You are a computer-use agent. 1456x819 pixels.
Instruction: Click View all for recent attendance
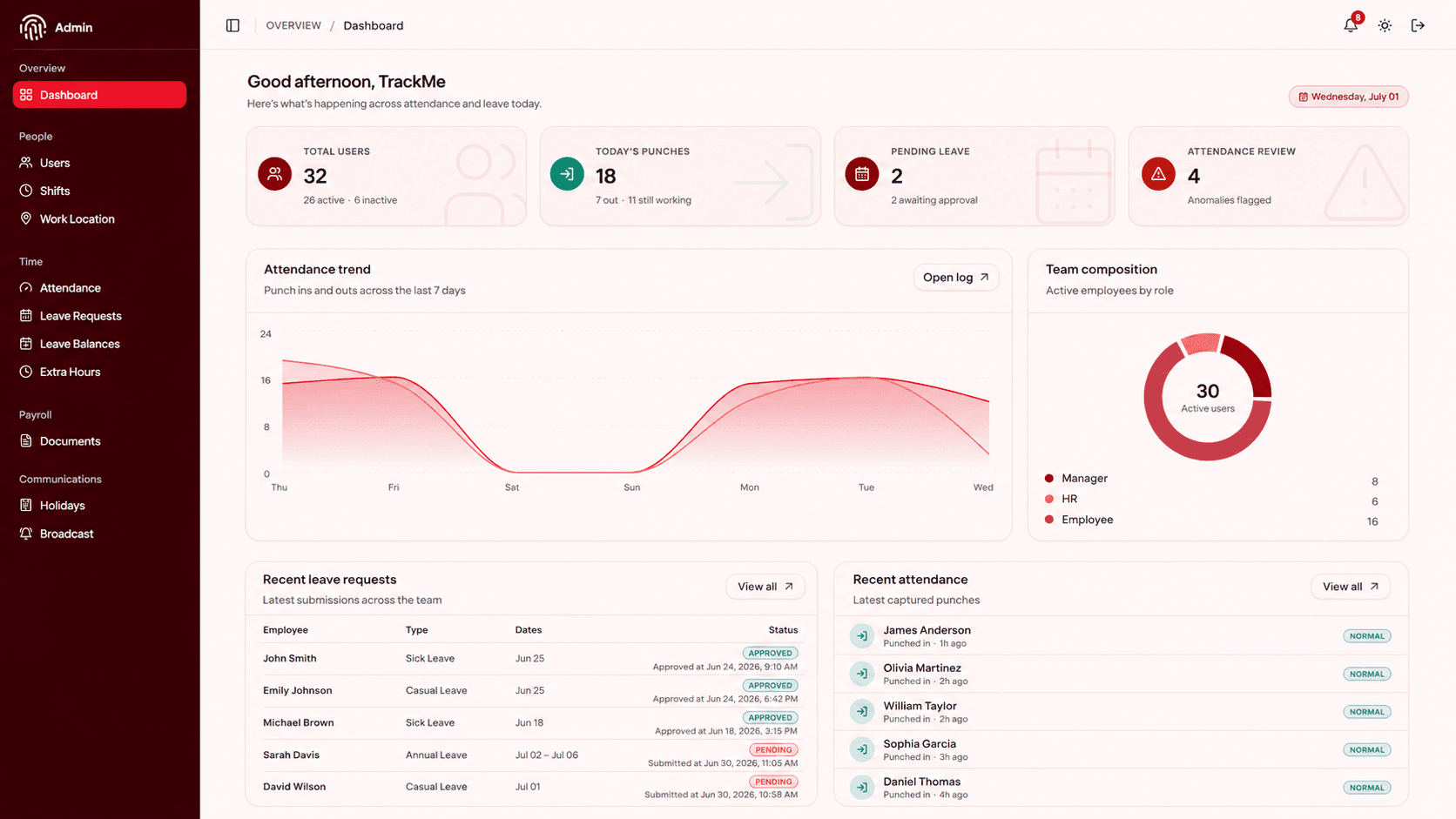pyautogui.click(x=1351, y=587)
